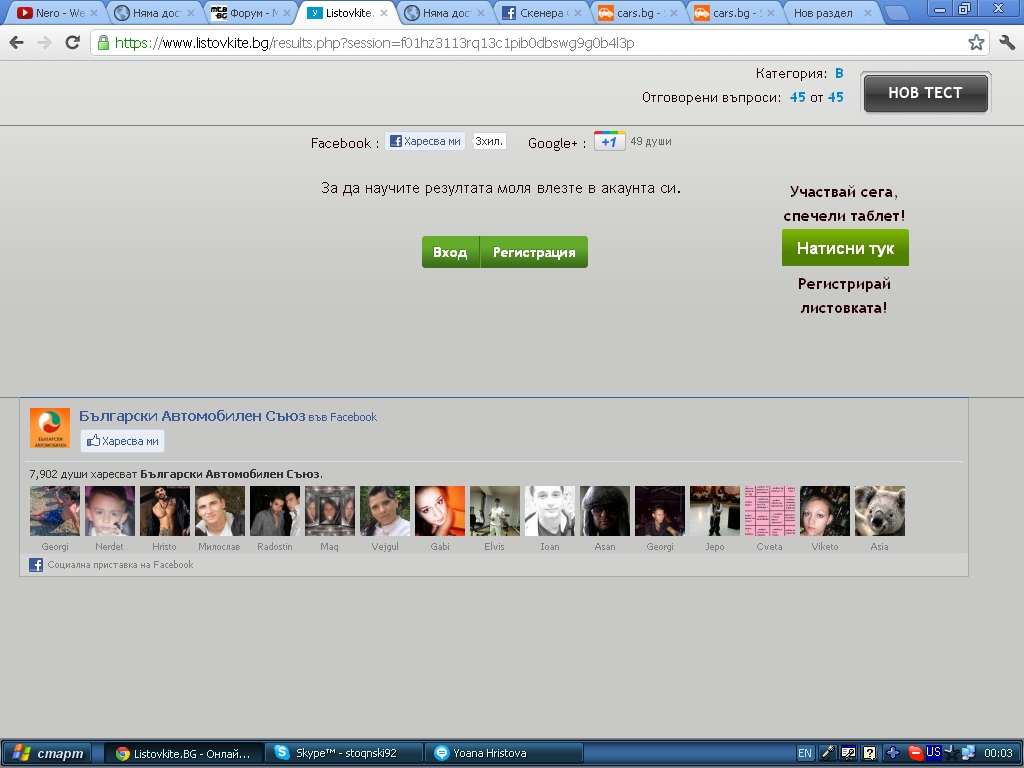Click the Регистрация button

[534, 253]
